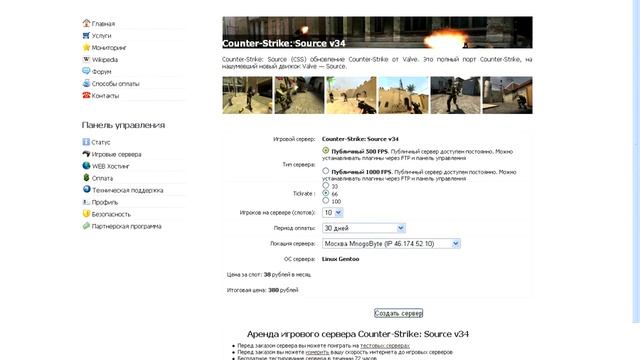Open the Период оплаты dropdown

pos(364,228)
